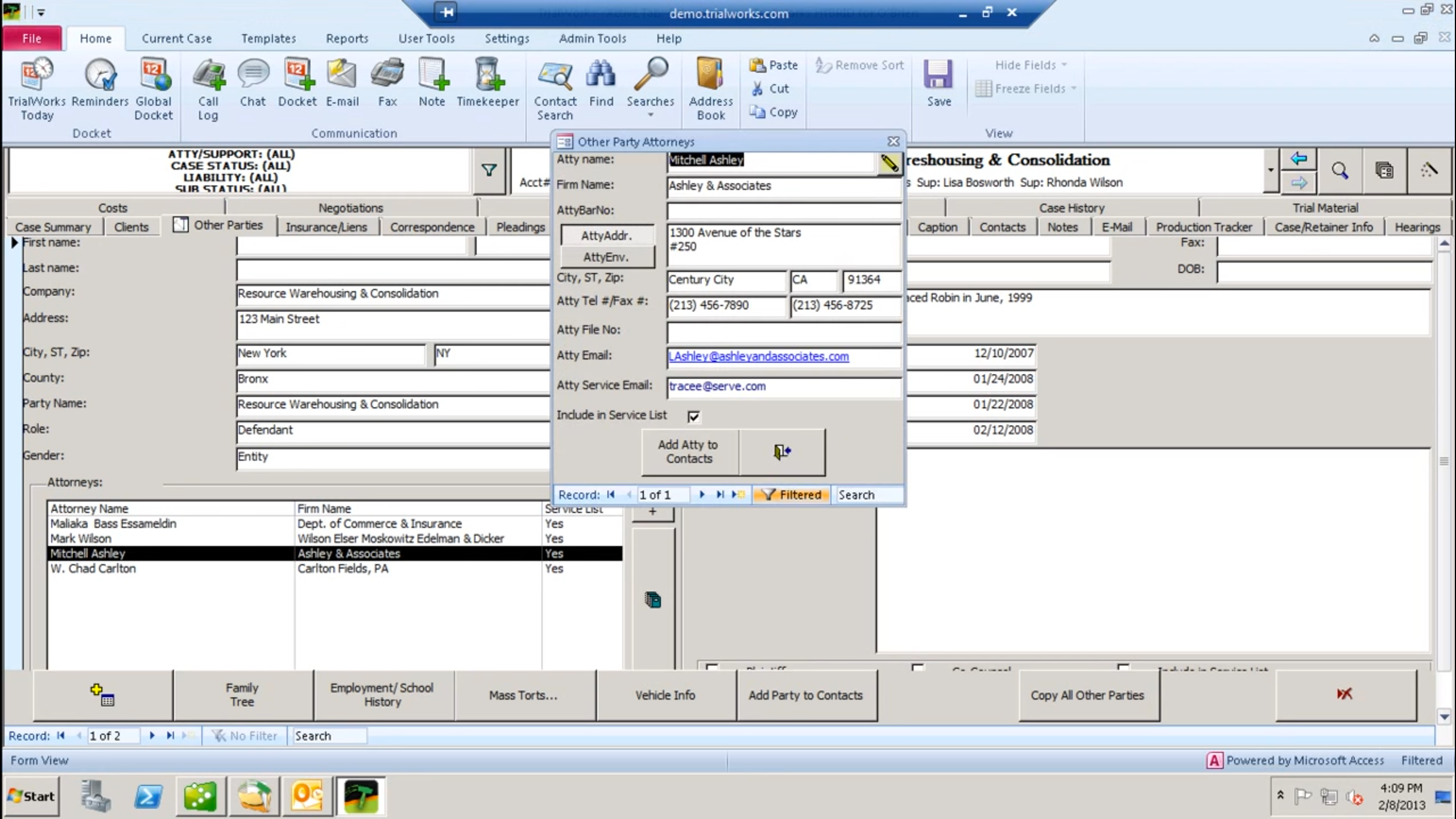Screen dimensions: 1456x819
Task: Create a new Note
Action: click(x=432, y=84)
